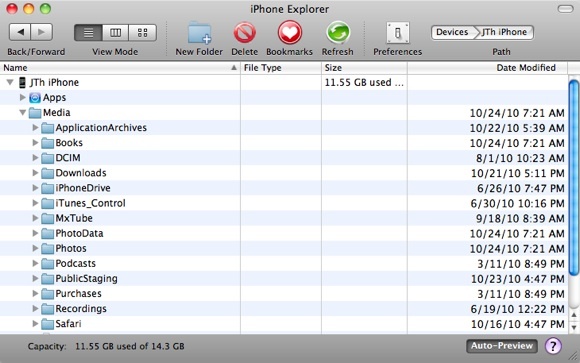Screen dimensions: 580x363
Task: Expand the Podcasts folder
Action: [35, 263]
